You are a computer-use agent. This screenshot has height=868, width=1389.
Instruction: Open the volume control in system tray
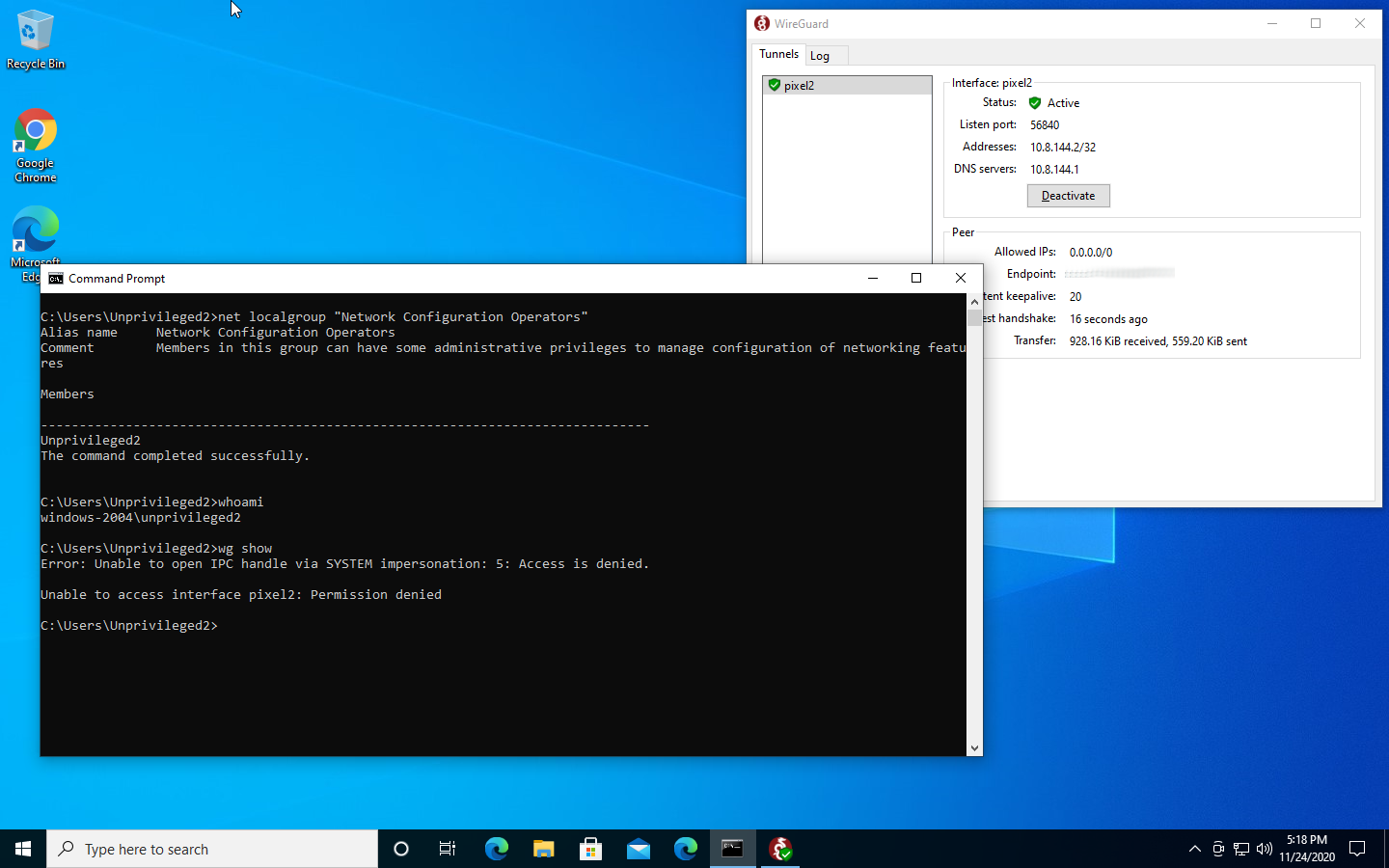click(x=1264, y=849)
